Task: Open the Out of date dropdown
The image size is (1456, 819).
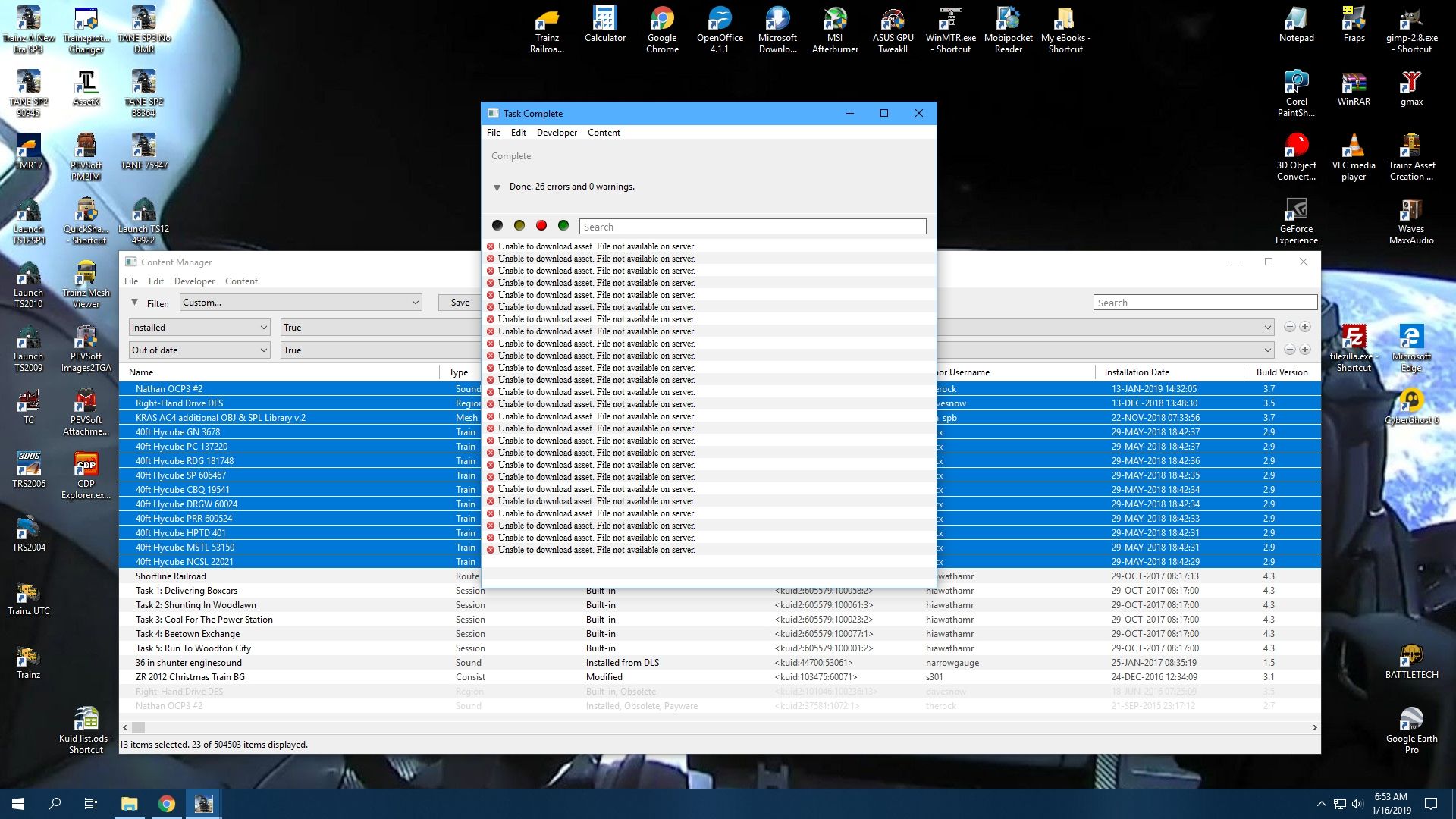Action: tap(199, 350)
